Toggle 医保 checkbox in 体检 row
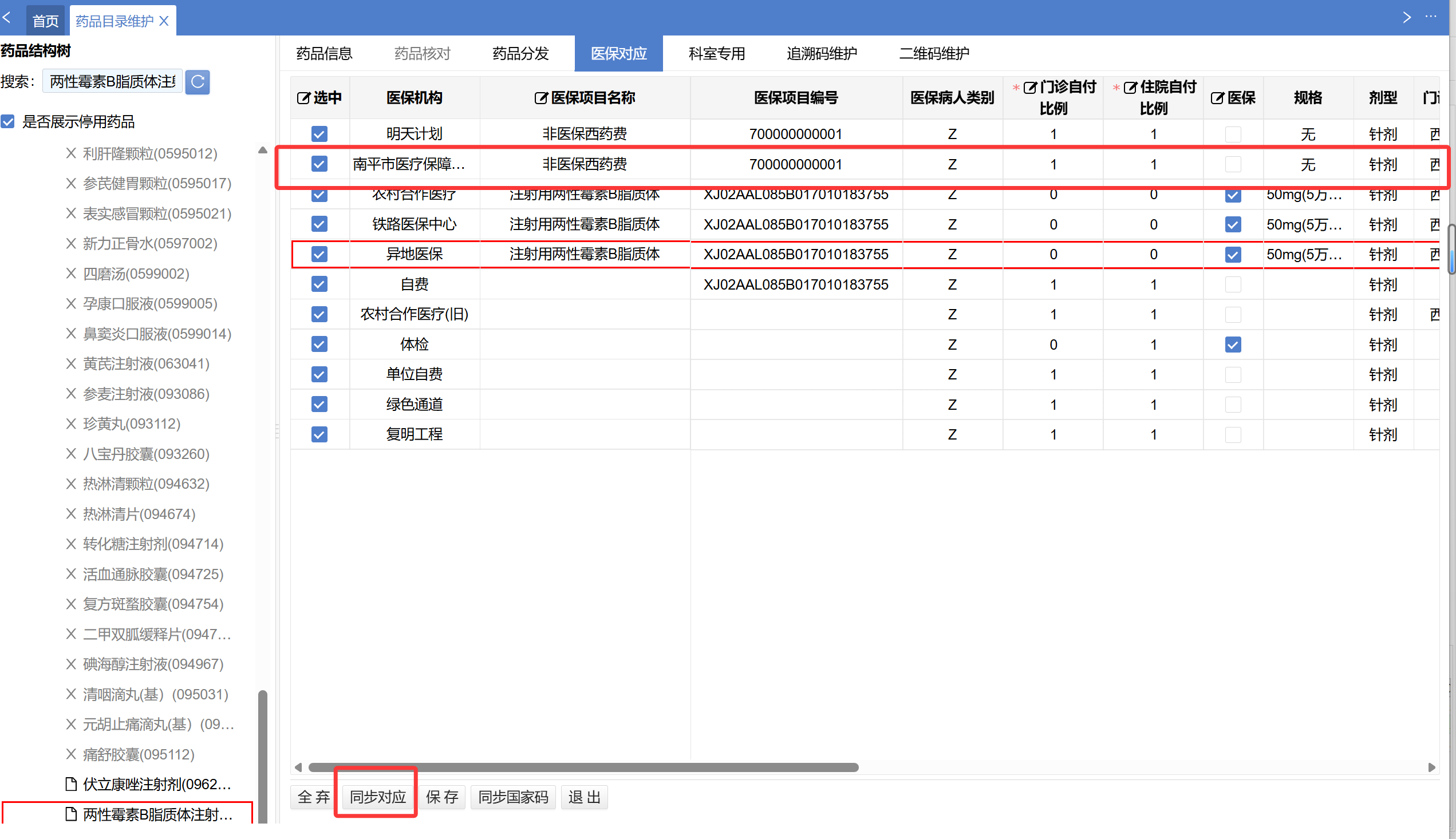1456x839 pixels. coord(1232,345)
